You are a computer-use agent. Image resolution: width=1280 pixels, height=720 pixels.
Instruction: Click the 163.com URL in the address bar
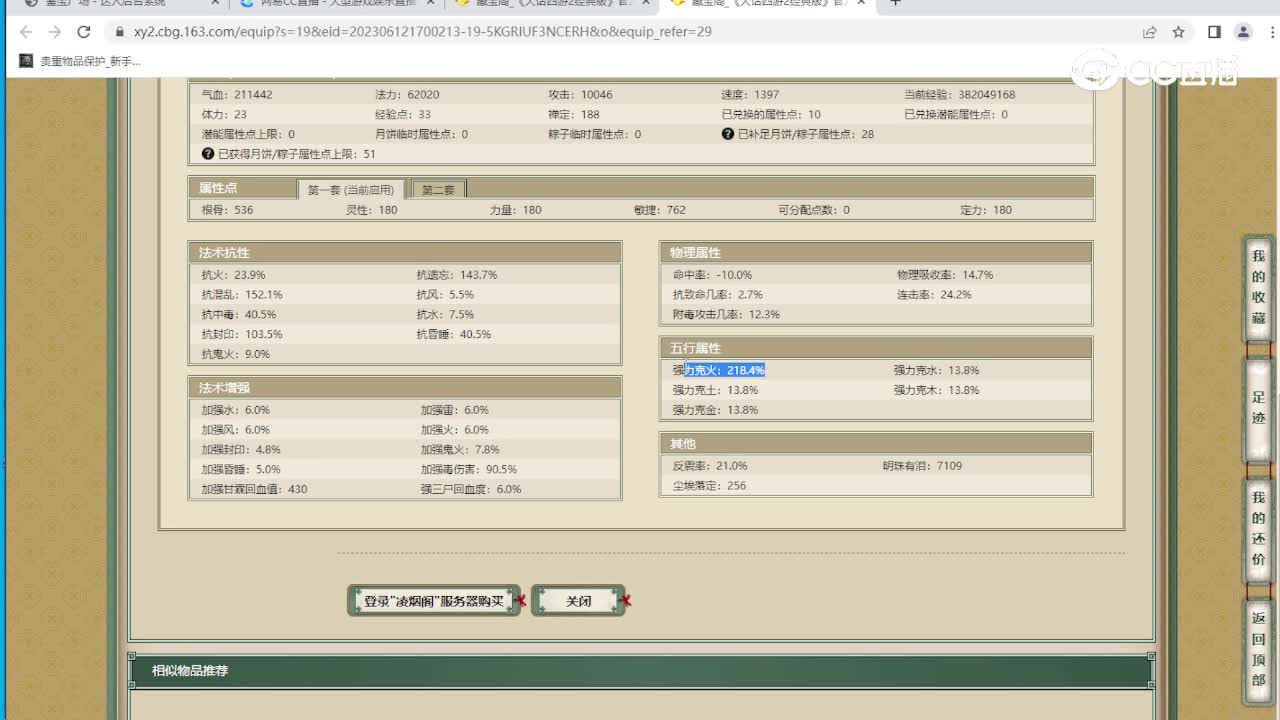tap(422, 32)
